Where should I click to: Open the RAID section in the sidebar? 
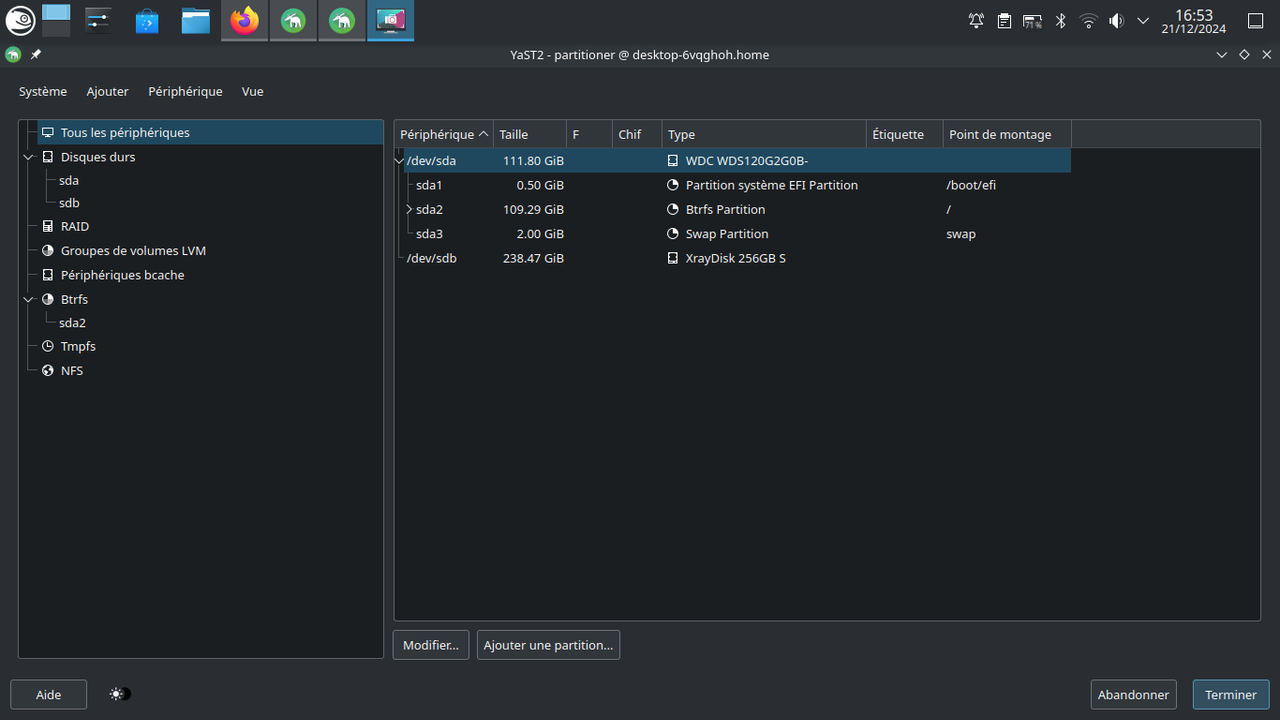click(x=75, y=226)
